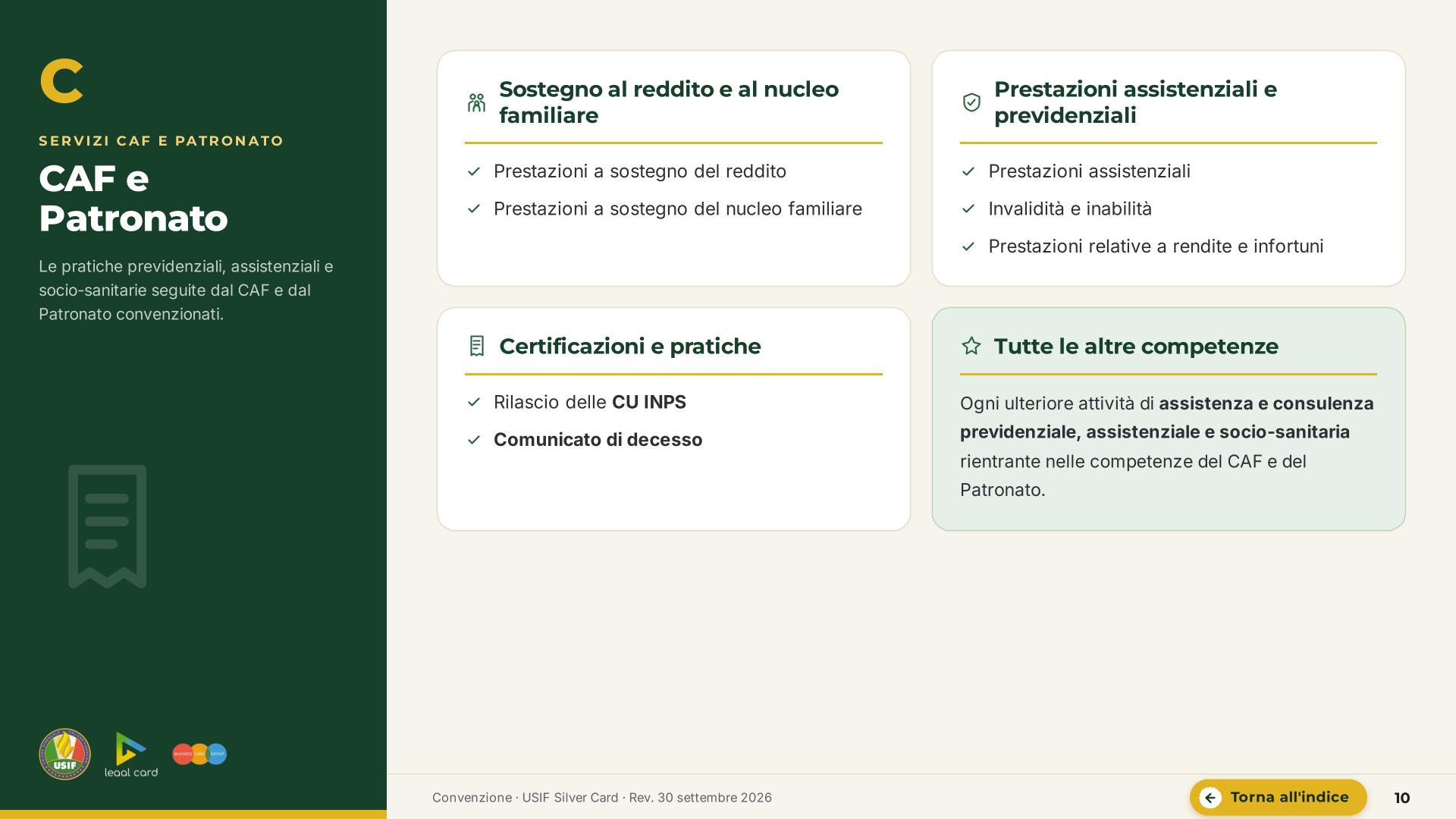Click the paragraph starting Ogni ulteriore attività
This screenshot has width=1456, height=819.
point(1168,447)
